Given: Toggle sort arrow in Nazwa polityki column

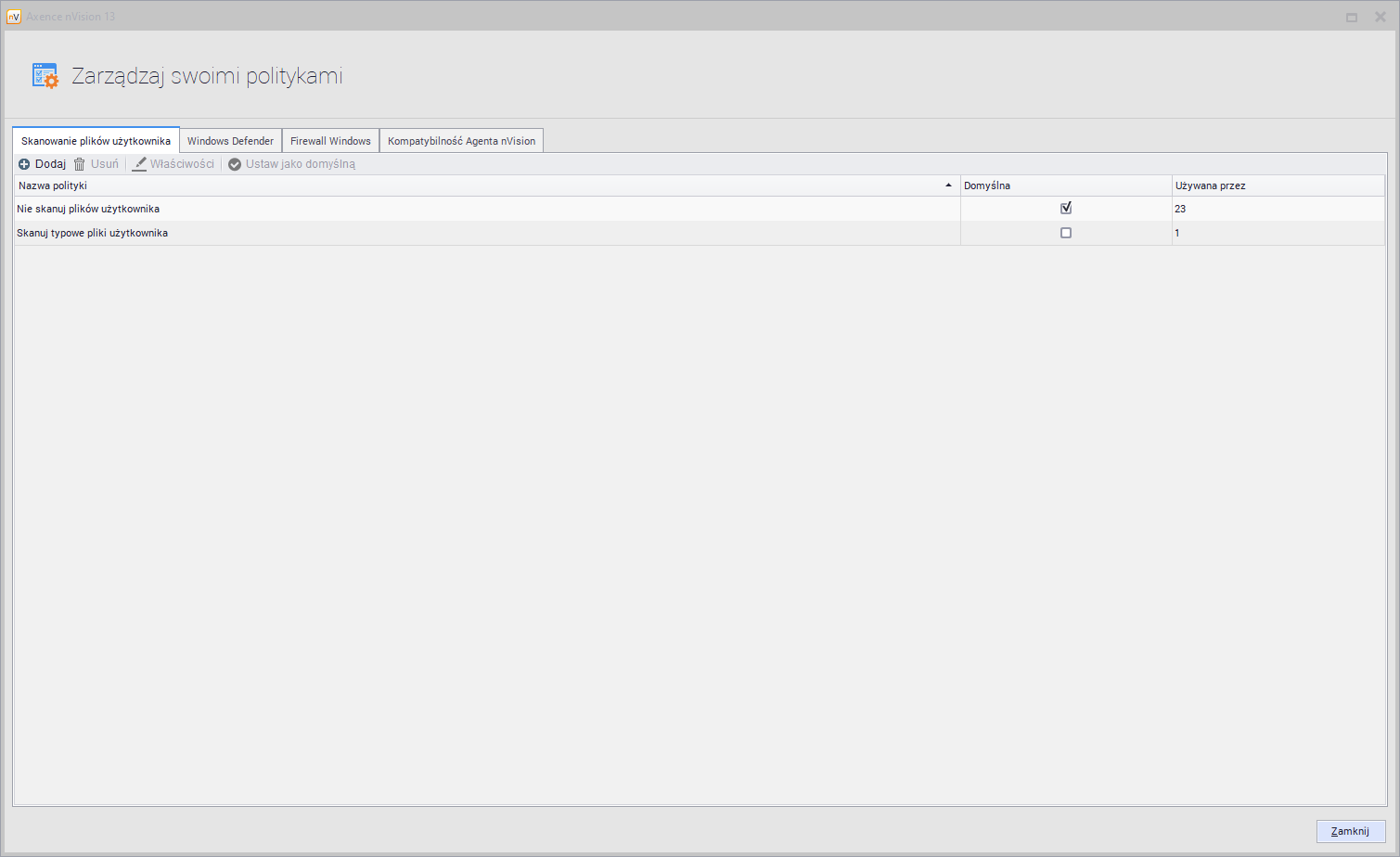Looking at the screenshot, I should [948, 185].
